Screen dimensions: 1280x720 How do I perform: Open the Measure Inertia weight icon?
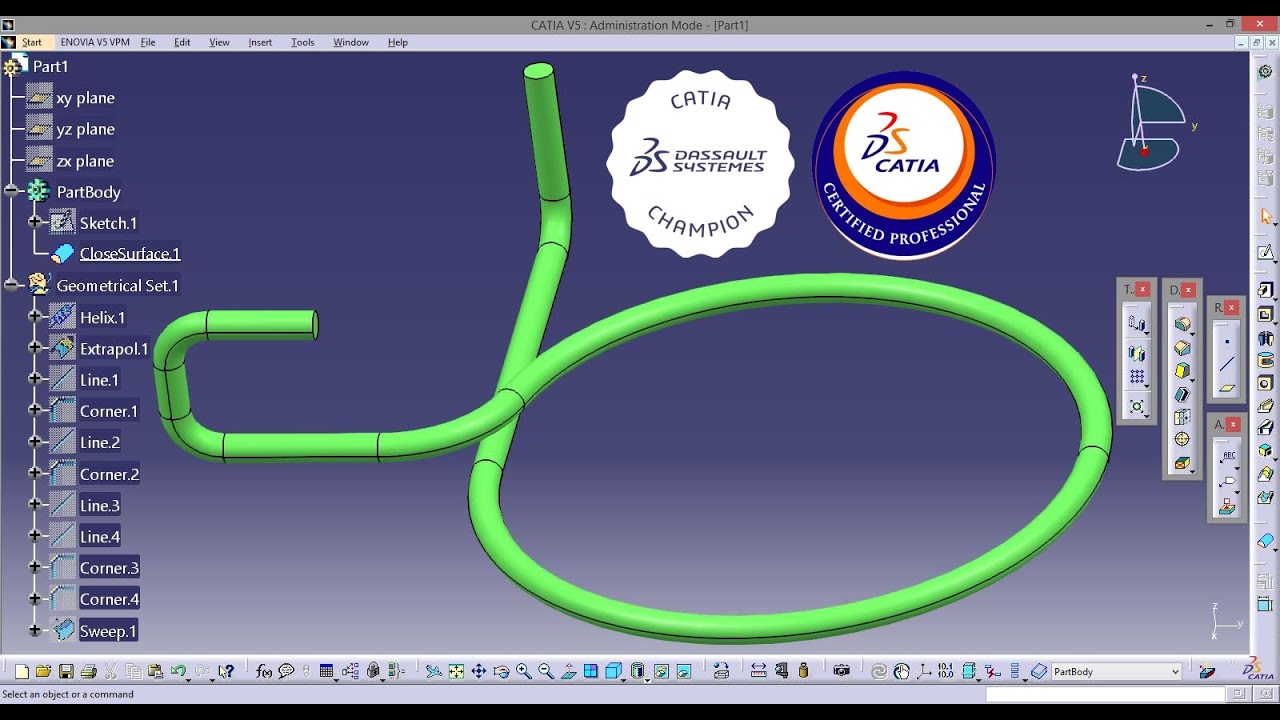point(803,671)
